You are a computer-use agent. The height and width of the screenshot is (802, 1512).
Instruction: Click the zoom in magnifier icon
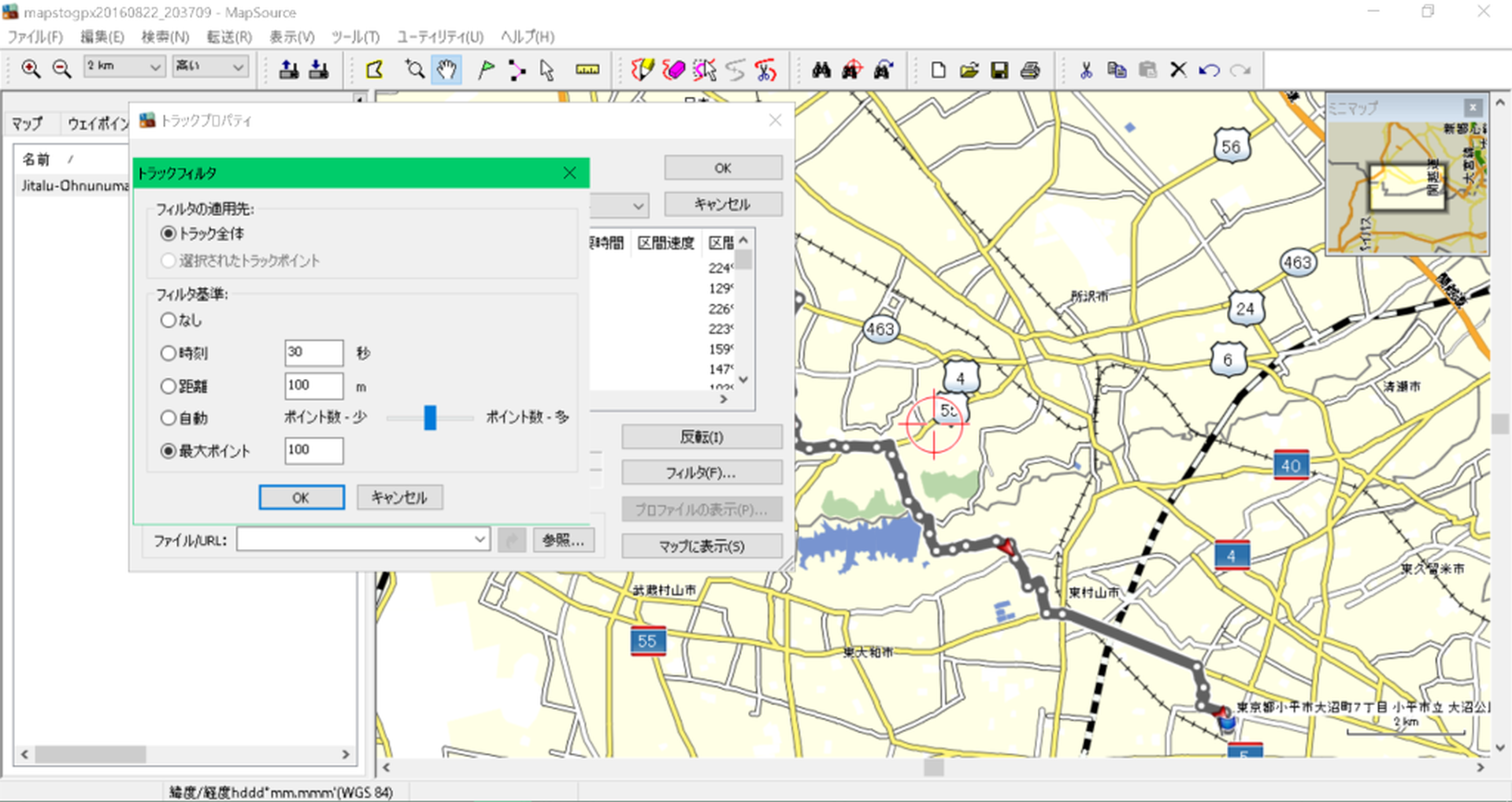(30, 69)
